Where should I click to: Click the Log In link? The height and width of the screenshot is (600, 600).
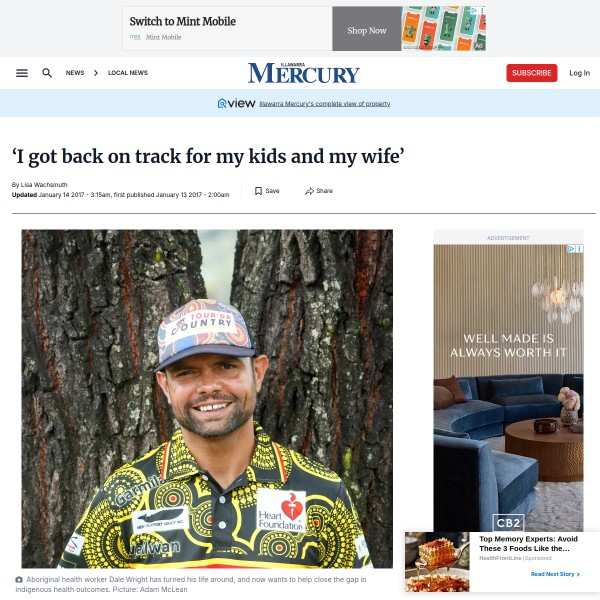coord(579,73)
